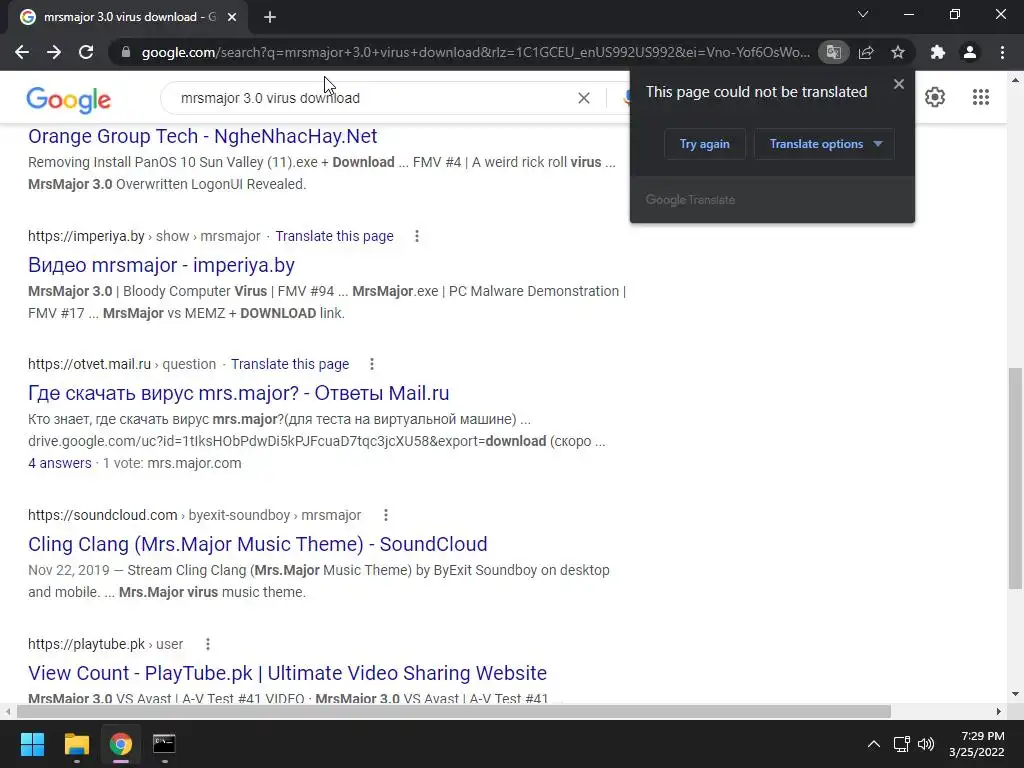Open the terminal window from taskbar
Screen dimensions: 1024x768
(164, 744)
